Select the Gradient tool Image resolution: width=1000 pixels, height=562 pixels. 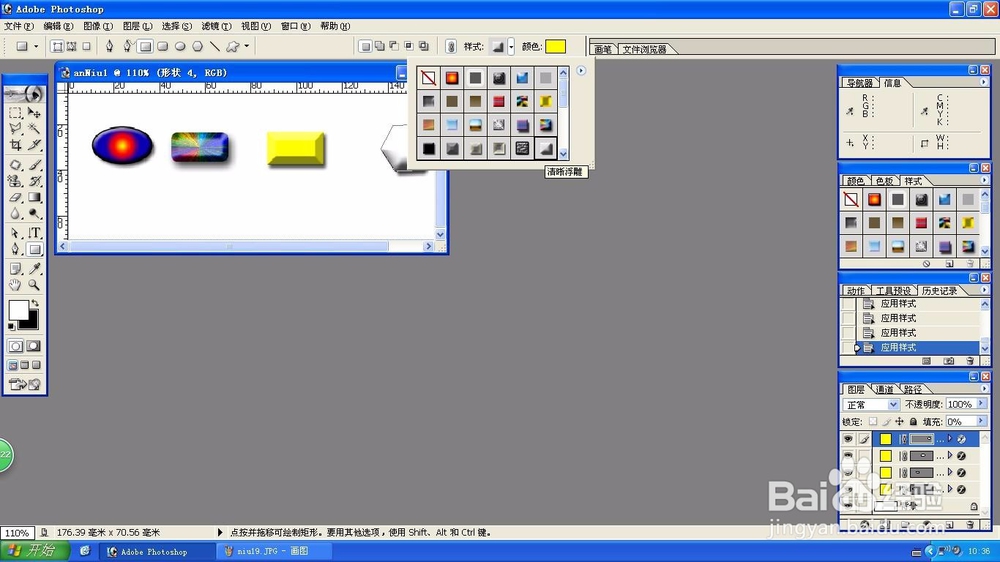(34, 197)
